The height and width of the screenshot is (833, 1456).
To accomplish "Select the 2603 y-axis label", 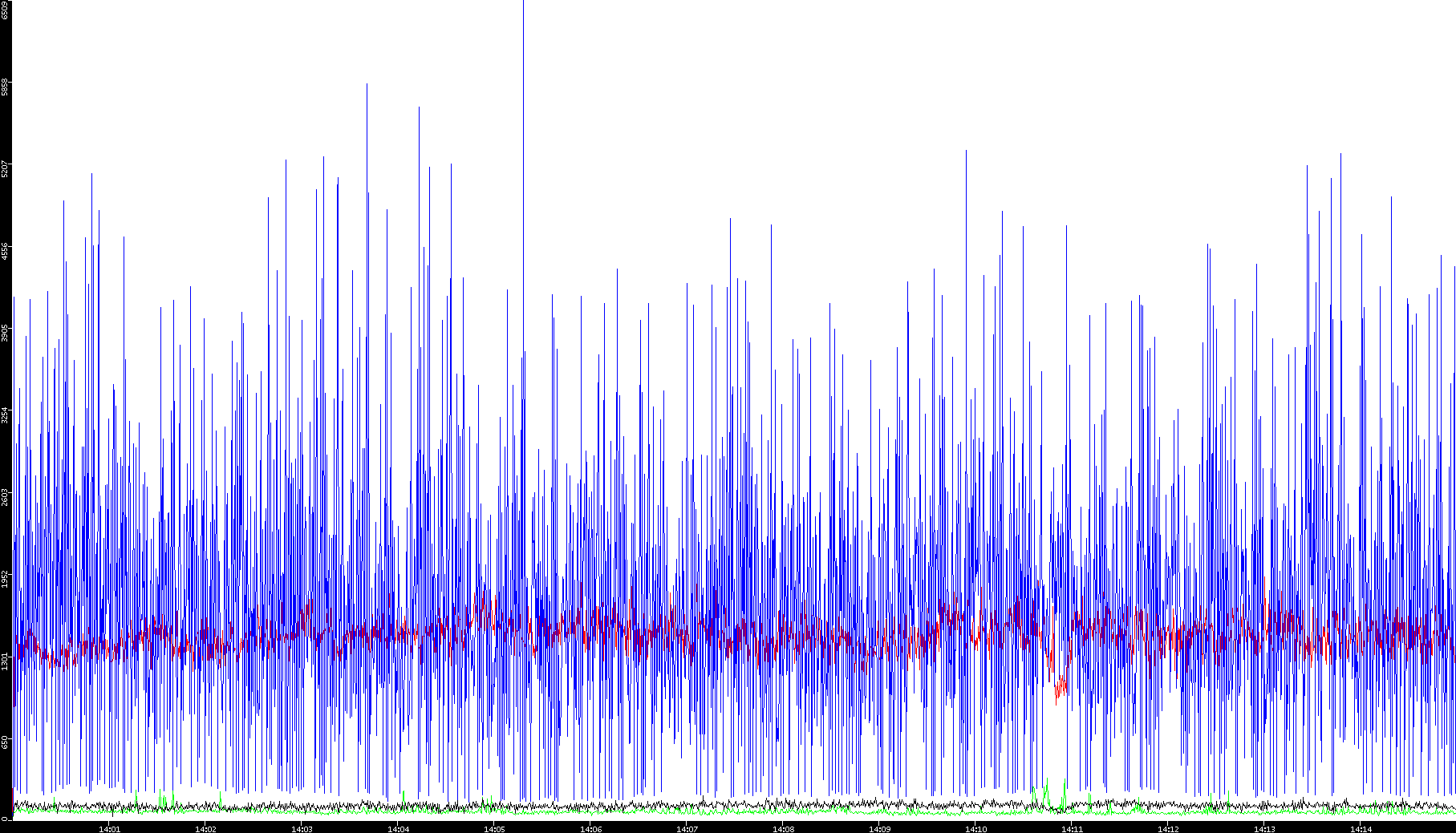I will tap(5, 496).
